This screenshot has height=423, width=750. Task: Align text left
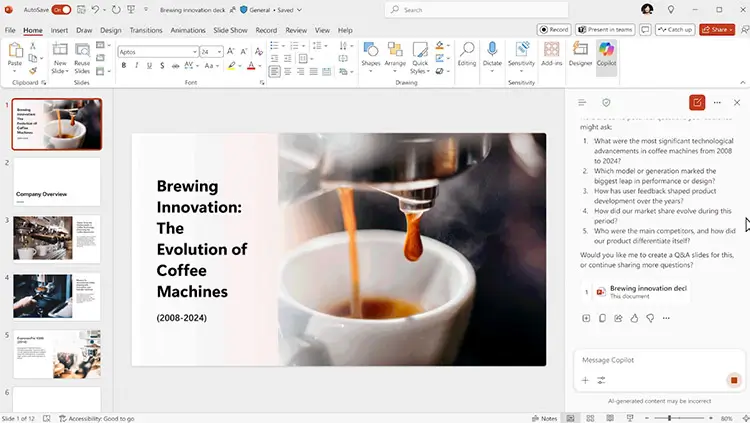tap(275, 72)
